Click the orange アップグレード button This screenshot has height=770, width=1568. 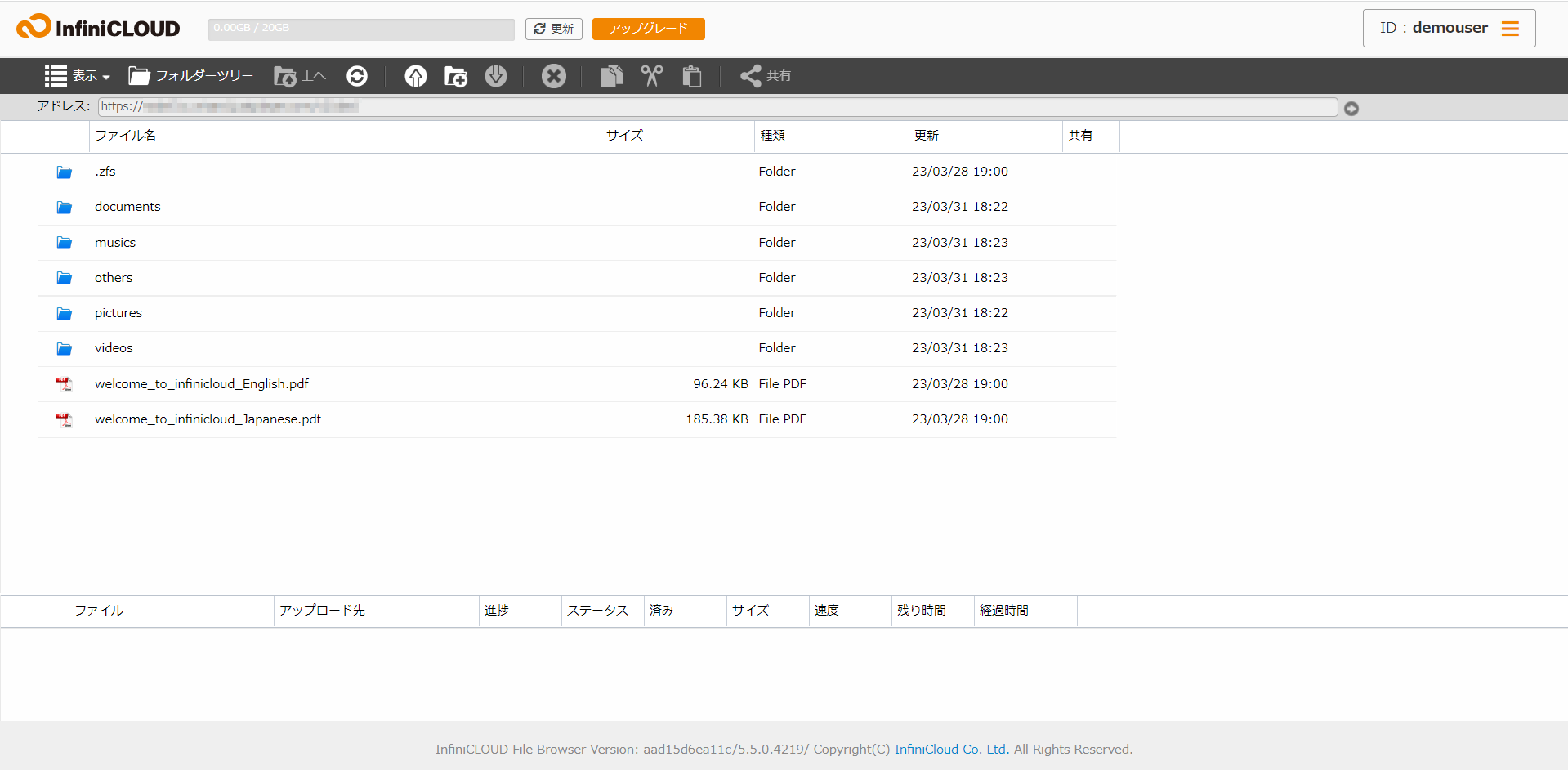pos(648,29)
